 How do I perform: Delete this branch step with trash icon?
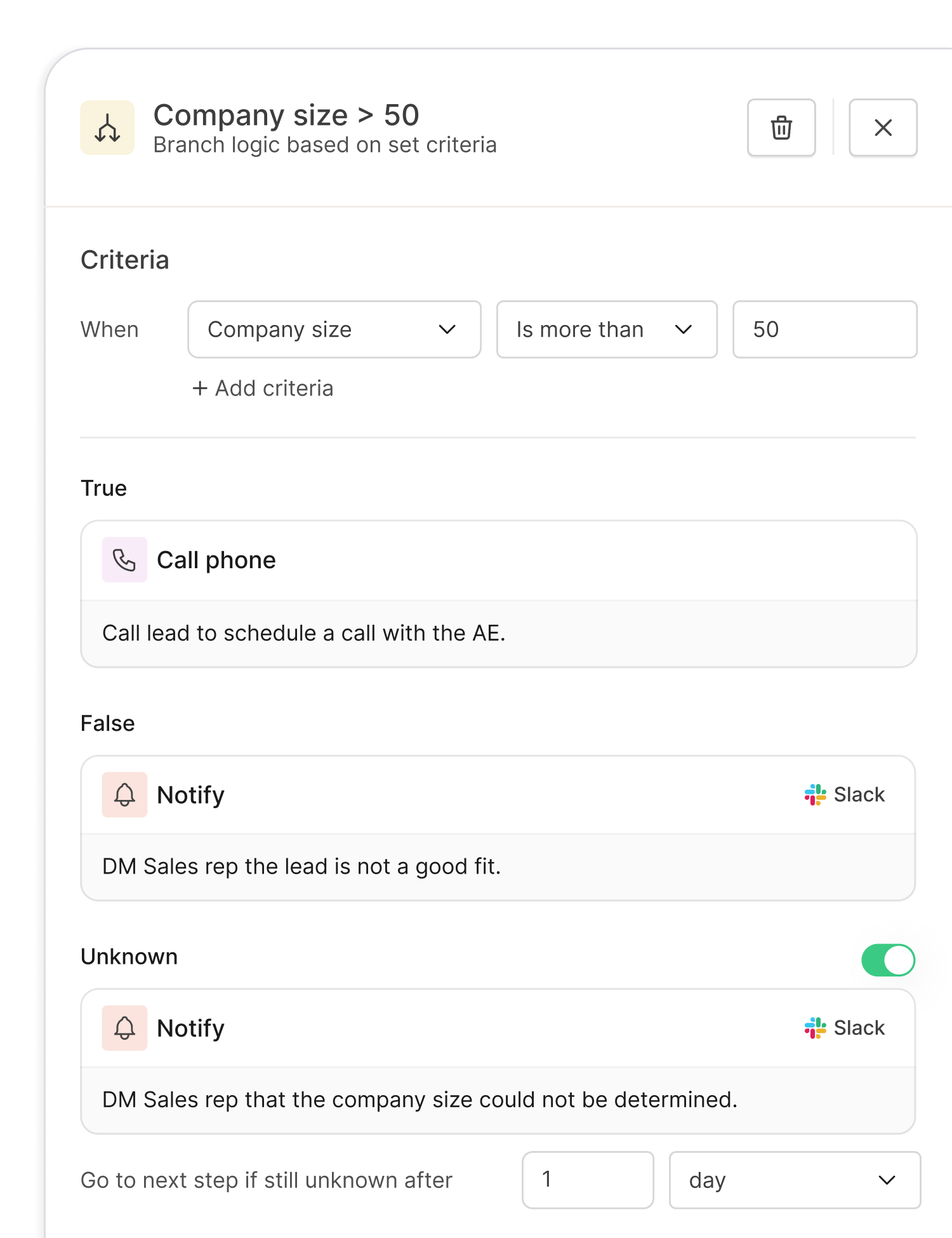coord(781,128)
